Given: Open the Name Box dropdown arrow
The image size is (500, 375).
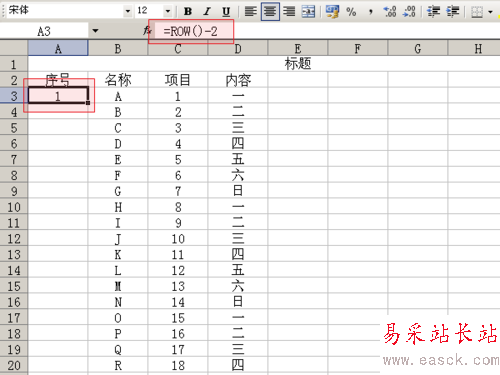Looking at the screenshot, I should click(x=95, y=31).
